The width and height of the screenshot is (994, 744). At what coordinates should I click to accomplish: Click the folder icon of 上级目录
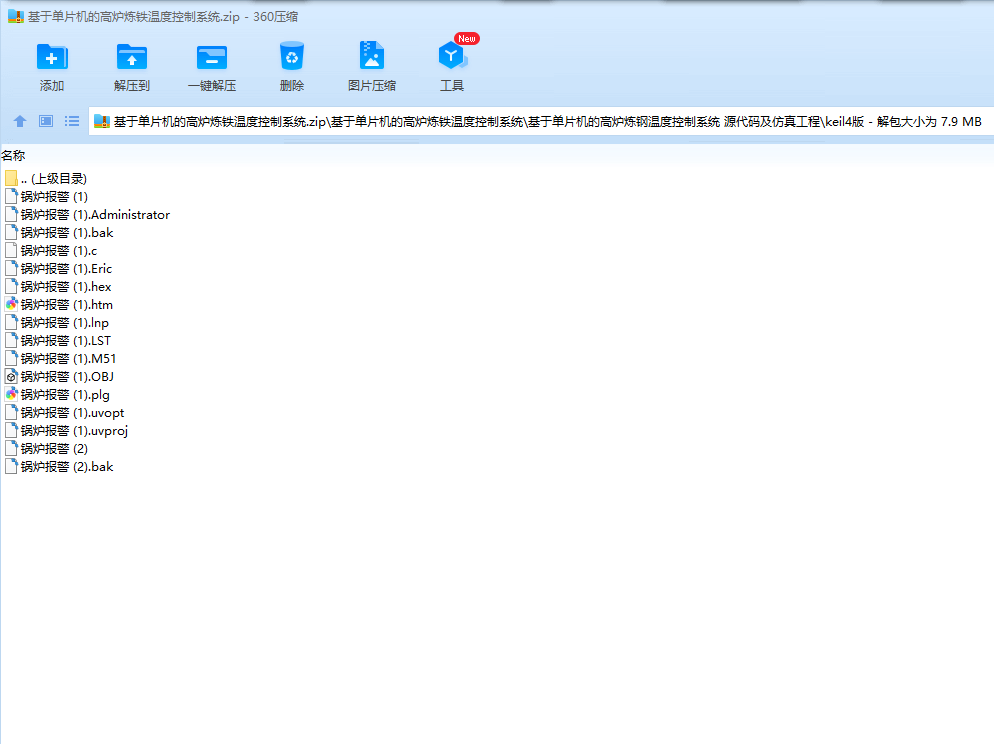point(11,179)
